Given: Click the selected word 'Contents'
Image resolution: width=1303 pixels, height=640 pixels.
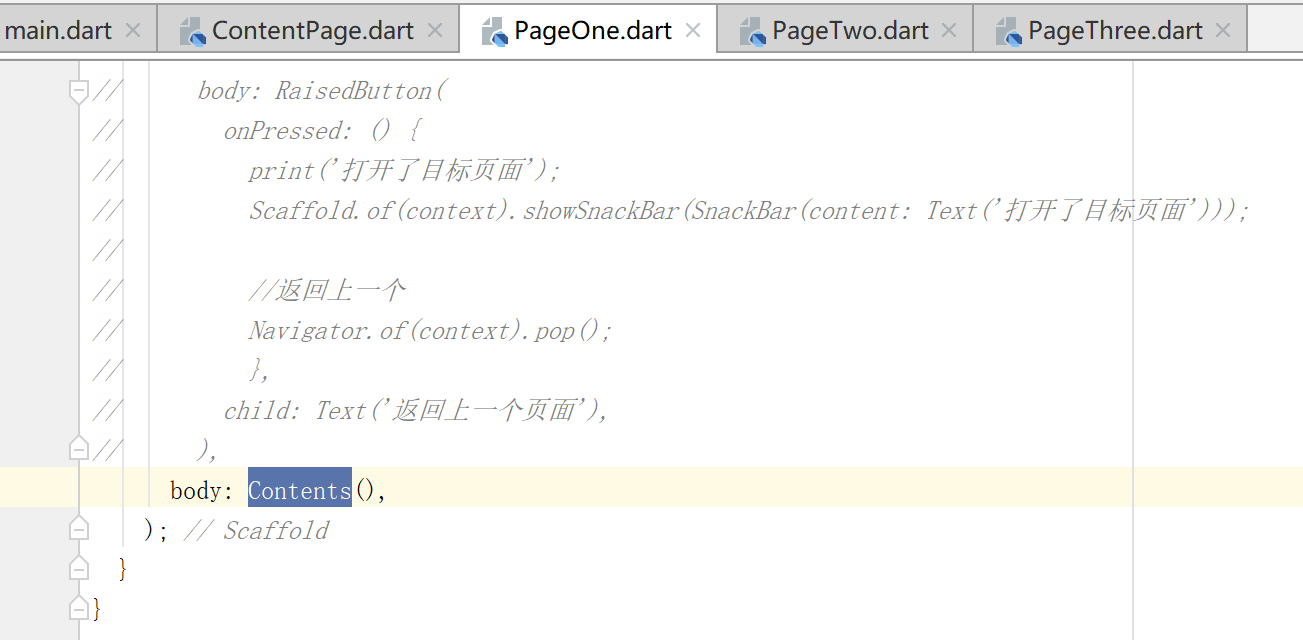Looking at the screenshot, I should click(300, 490).
